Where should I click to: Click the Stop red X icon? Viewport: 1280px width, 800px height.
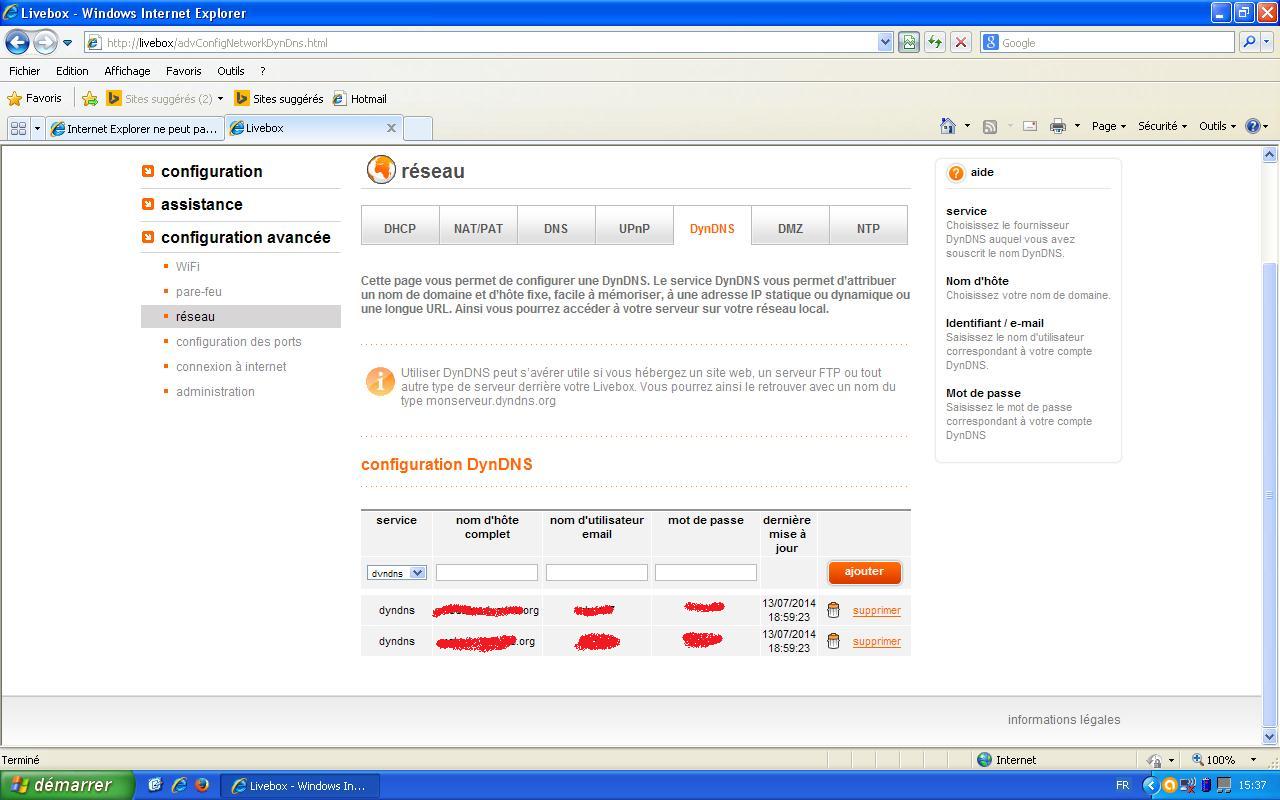[x=960, y=42]
